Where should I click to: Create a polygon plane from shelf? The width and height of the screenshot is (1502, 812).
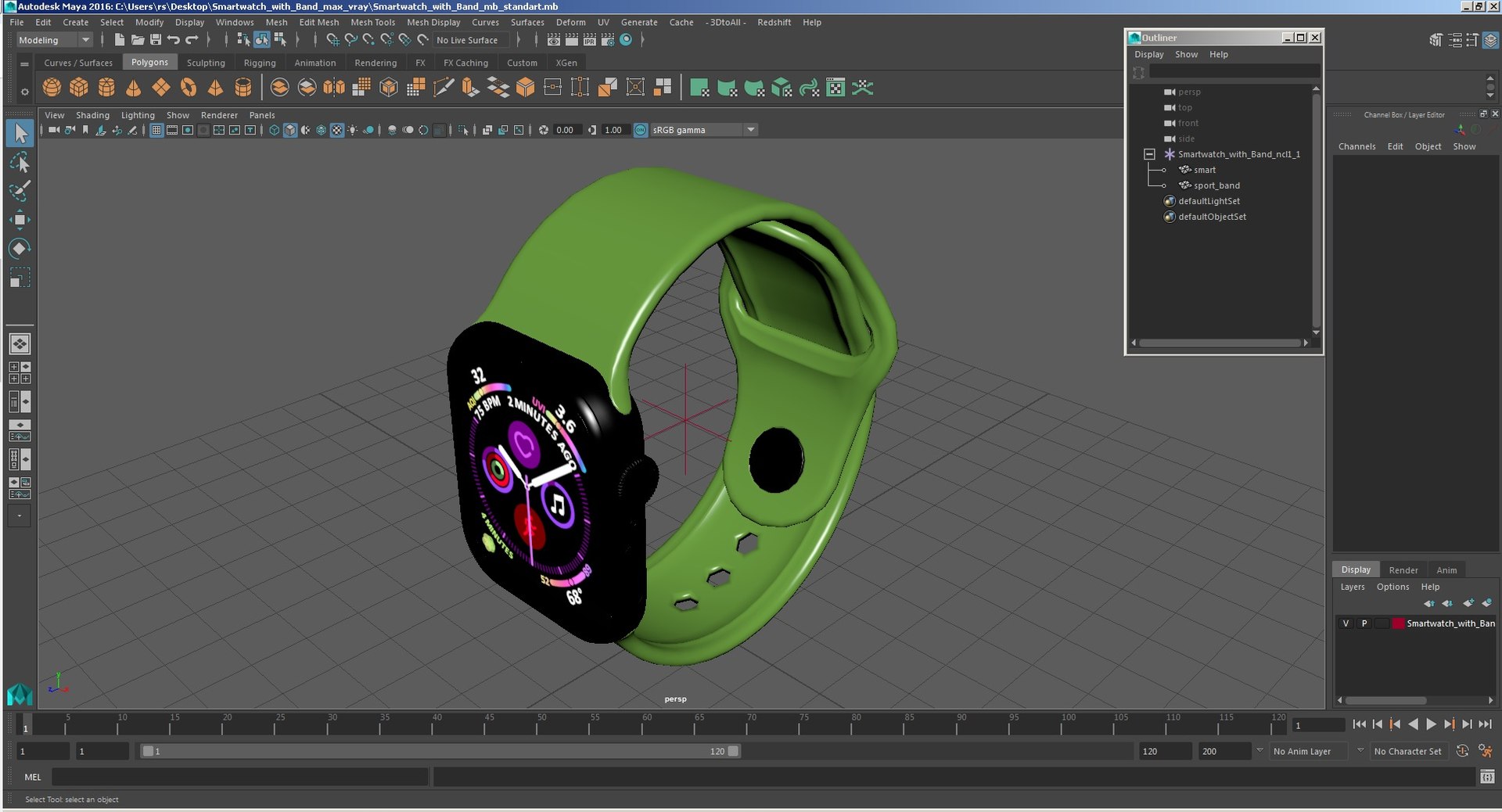161,88
